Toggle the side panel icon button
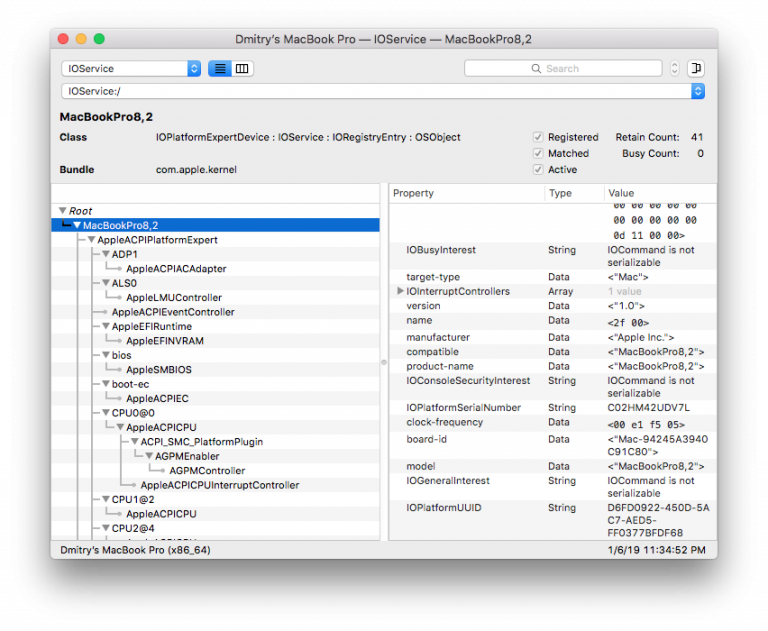 697,69
